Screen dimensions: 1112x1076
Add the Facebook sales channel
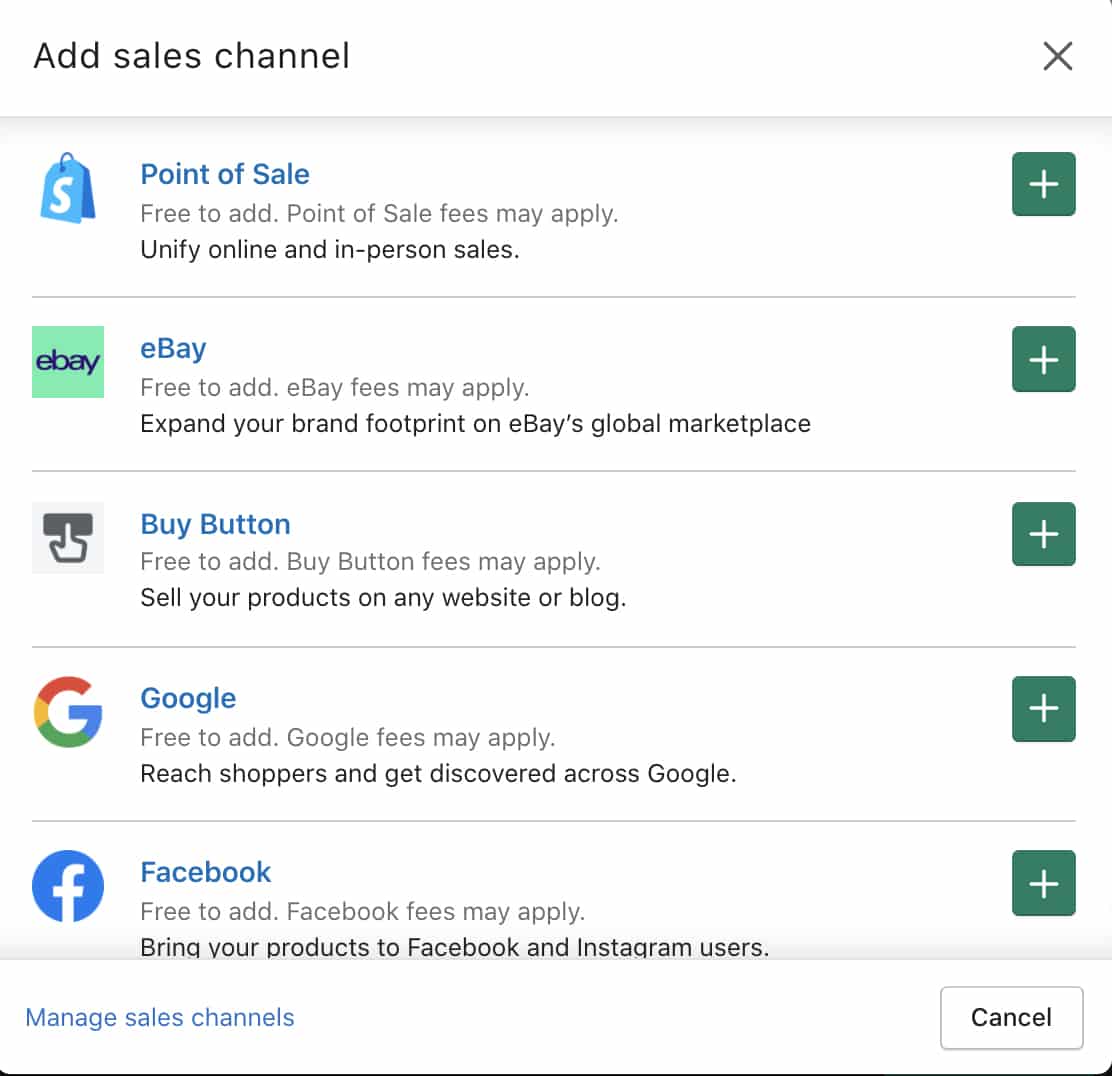1043,883
